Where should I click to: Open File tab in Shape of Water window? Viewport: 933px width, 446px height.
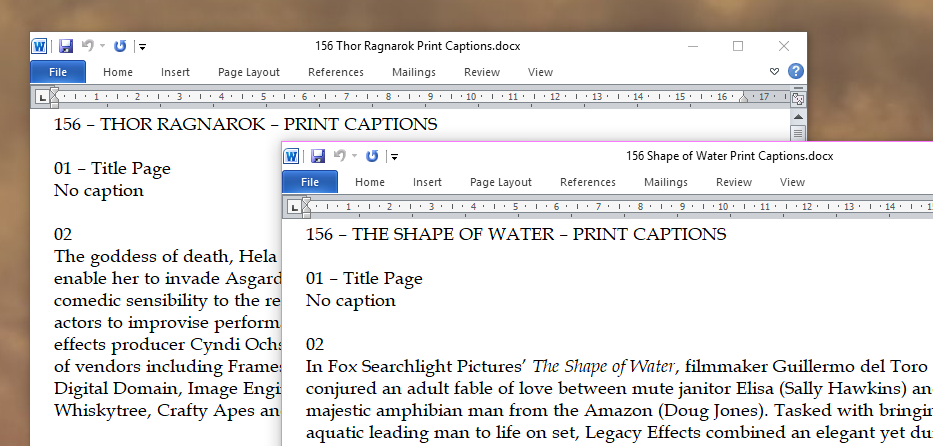[310, 182]
